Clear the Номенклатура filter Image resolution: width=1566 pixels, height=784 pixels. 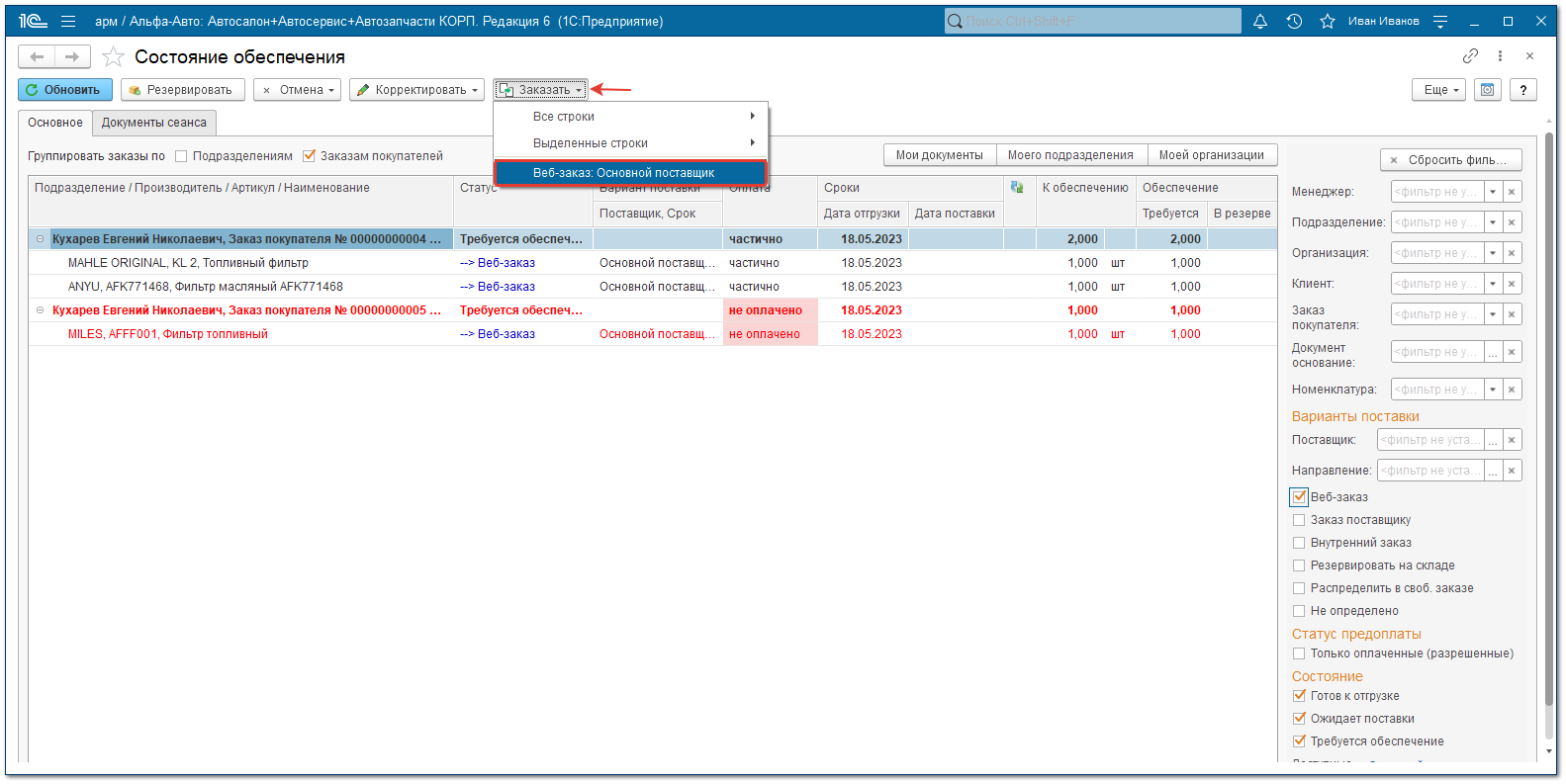tap(1512, 390)
